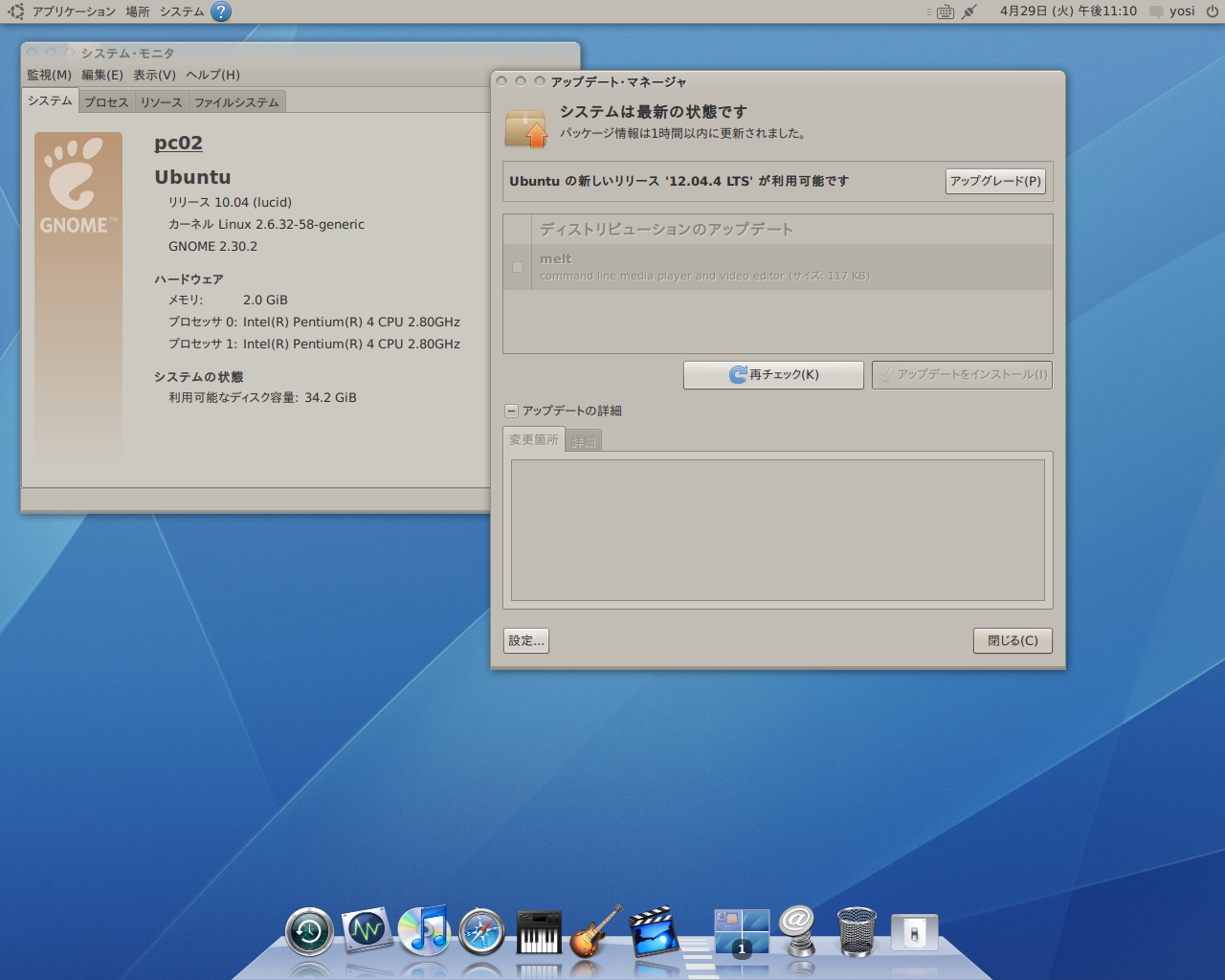
Task: Open the iMovie clapperboard dock icon
Action: (x=654, y=931)
